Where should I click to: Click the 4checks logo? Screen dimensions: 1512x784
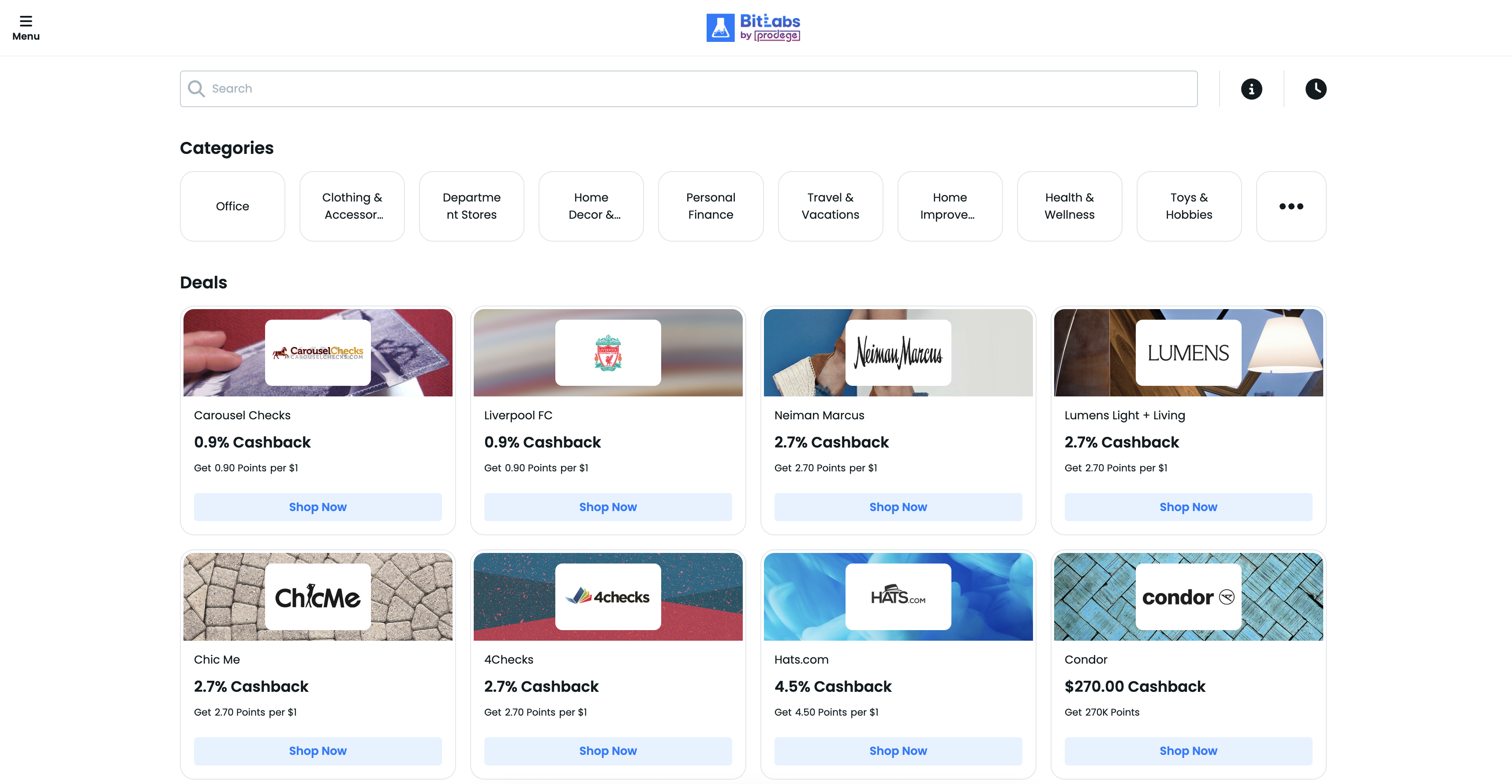pos(607,596)
